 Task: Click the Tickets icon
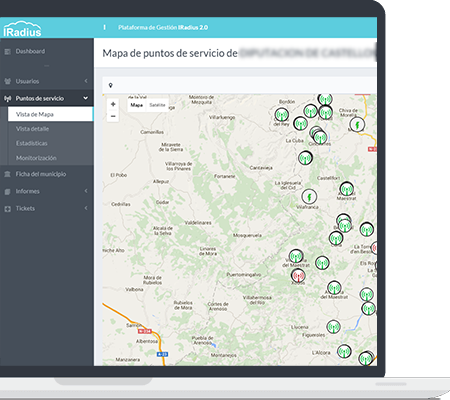pyautogui.click(x=7, y=209)
